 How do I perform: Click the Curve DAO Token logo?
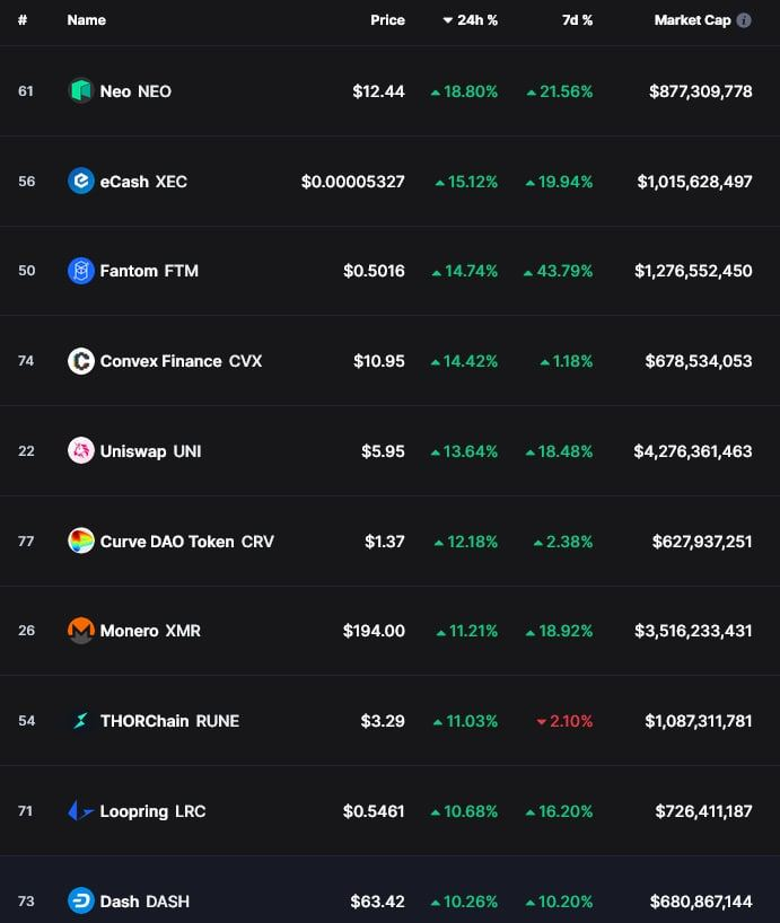pos(81,541)
